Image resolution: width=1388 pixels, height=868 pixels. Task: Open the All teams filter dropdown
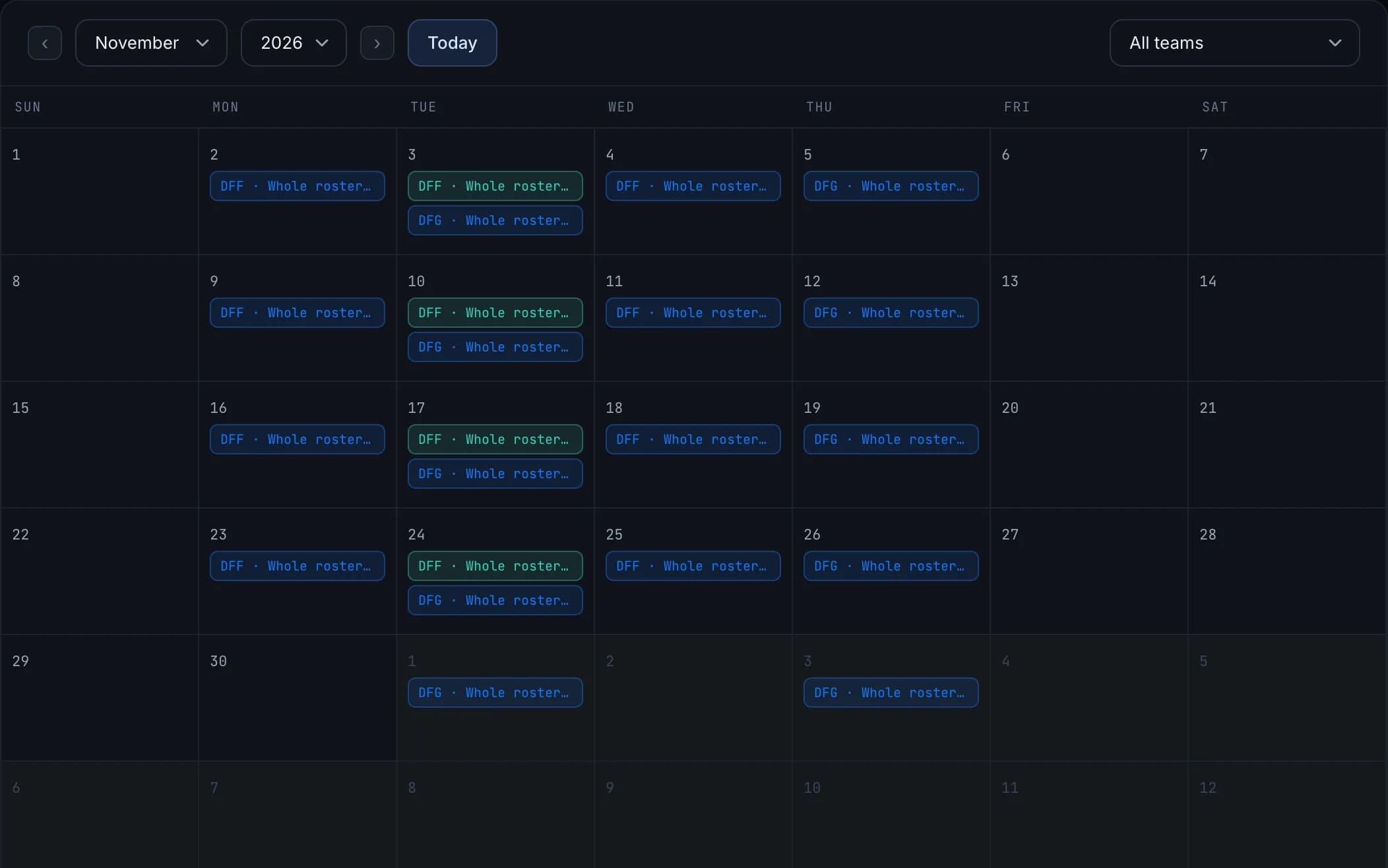coord(1234,43)
